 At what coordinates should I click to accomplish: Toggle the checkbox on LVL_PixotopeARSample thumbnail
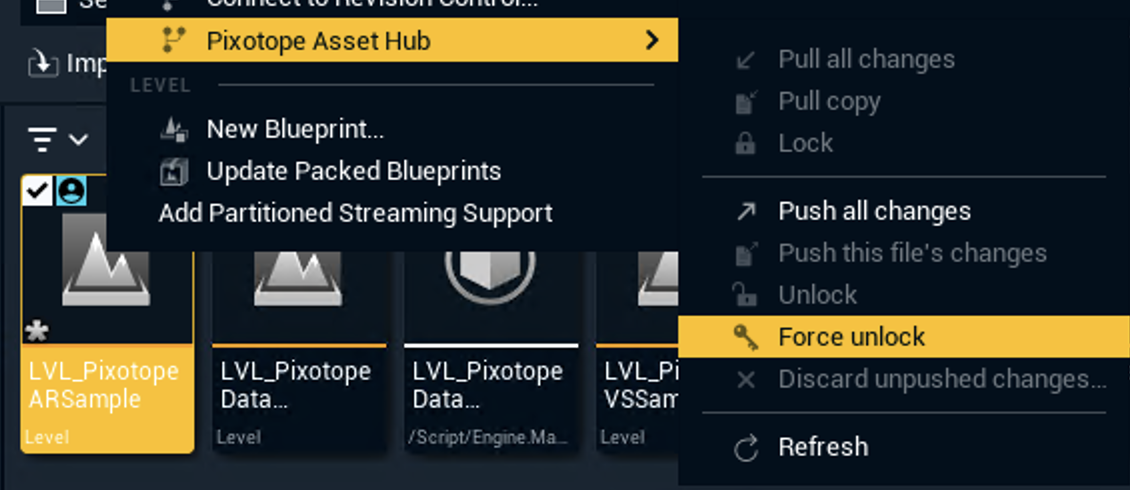click(x=37, y=190)
